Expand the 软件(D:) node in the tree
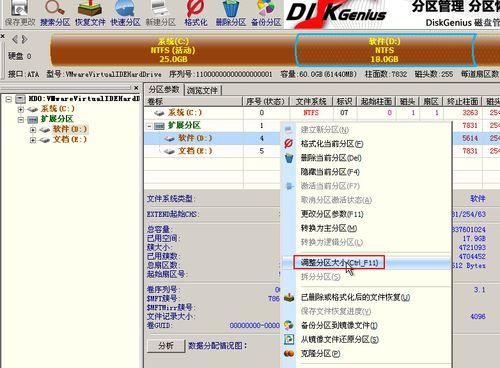This screenshot has width=500, height=368. [x=33, y=130]
